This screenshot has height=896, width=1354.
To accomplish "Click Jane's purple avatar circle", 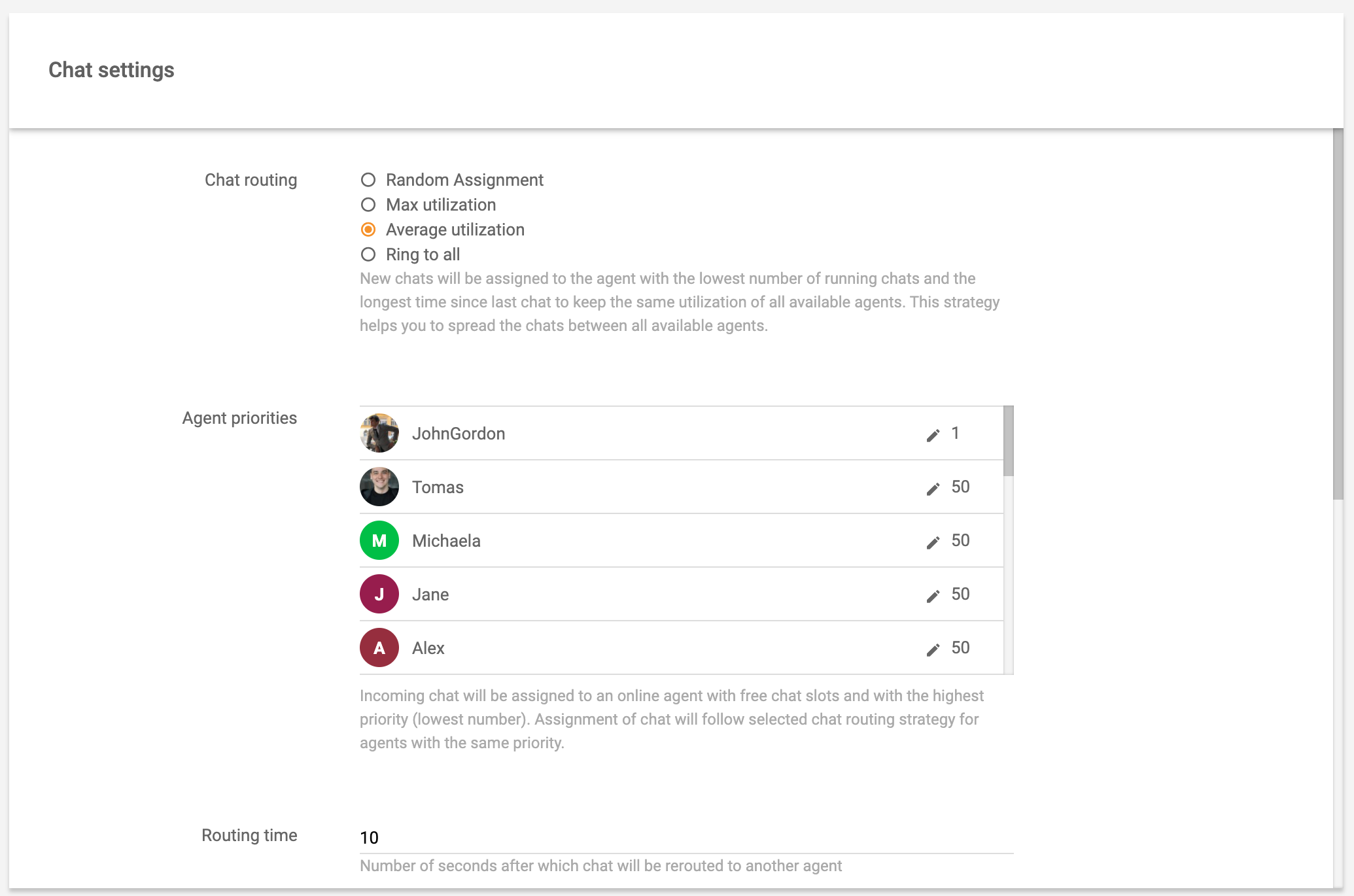I will point(379,594).
